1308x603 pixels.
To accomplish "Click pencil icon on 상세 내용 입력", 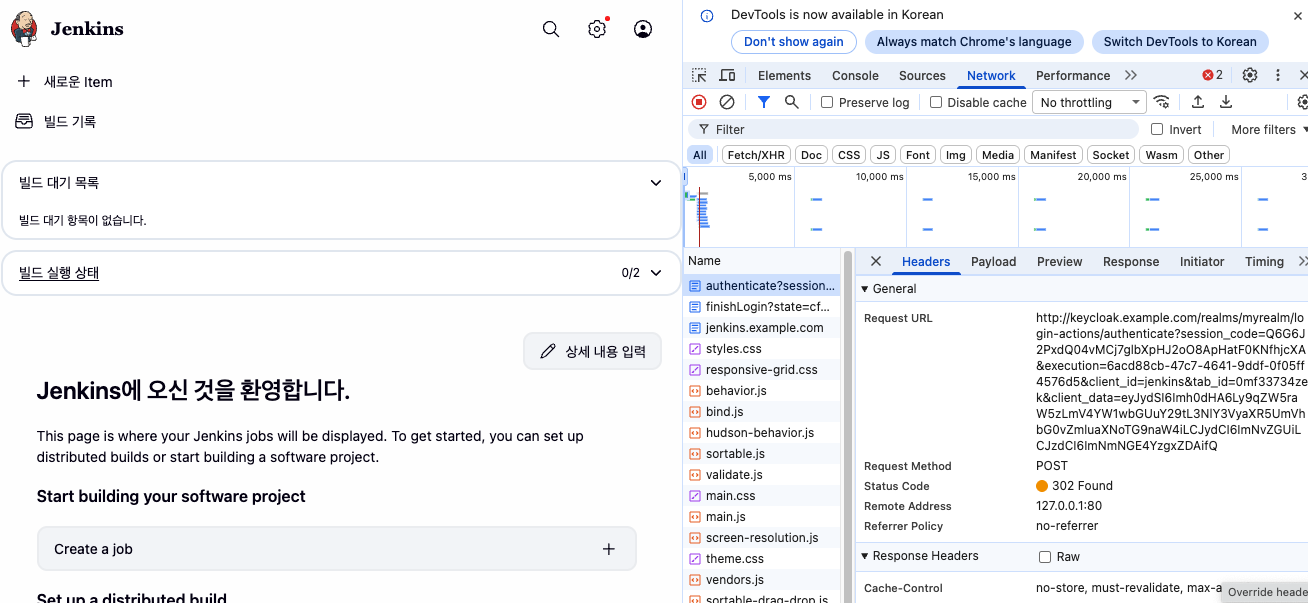I will (547, 351).
